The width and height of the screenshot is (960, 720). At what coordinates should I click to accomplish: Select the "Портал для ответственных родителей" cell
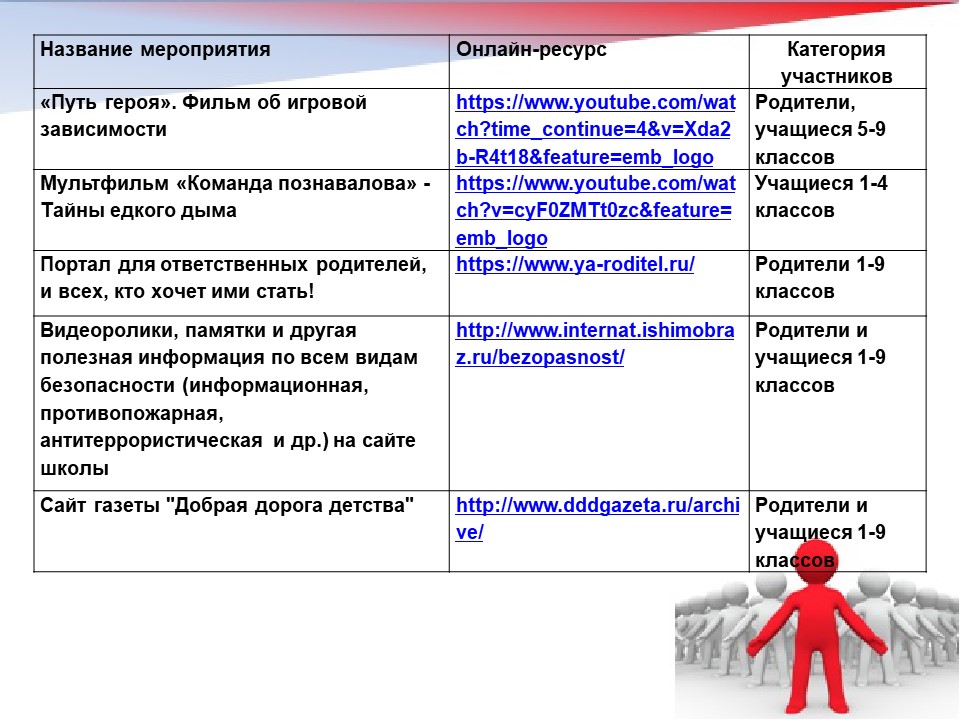[241, 283]
